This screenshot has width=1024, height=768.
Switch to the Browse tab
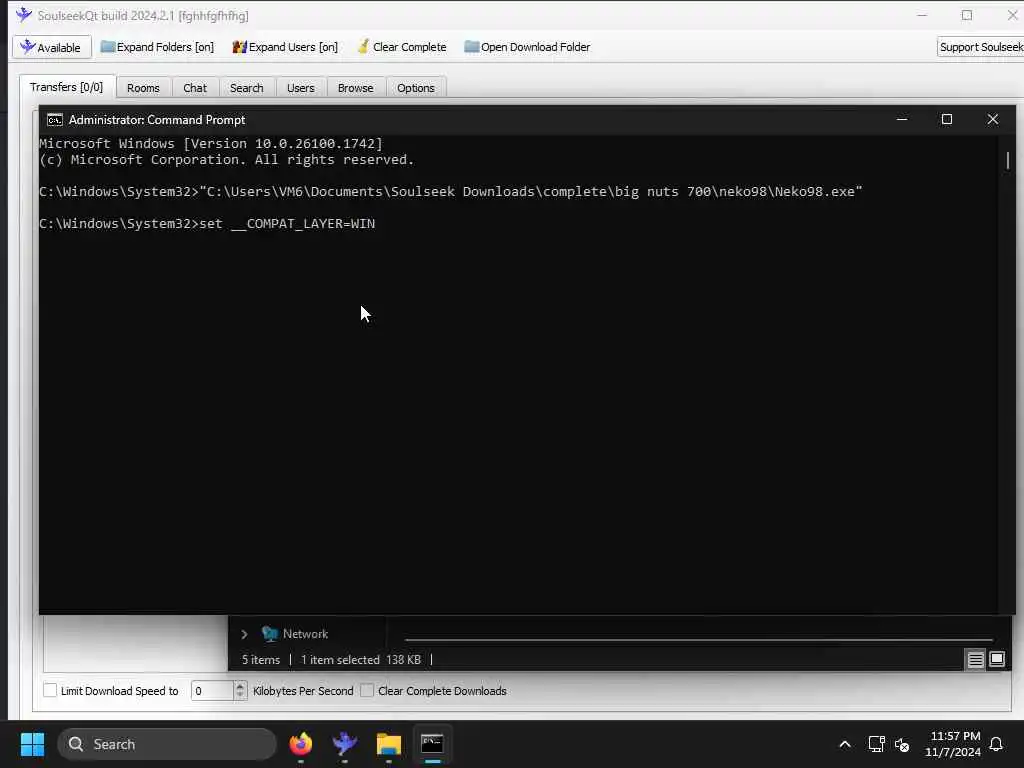[x=355, y=88]
